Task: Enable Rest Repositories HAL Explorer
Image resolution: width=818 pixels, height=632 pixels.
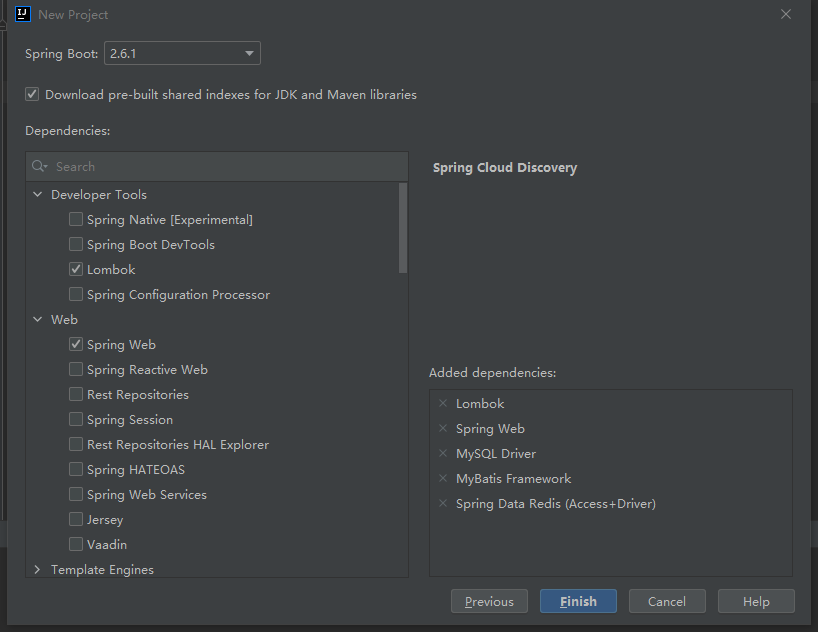Action: pyautogui.click(x=76, y=445)
